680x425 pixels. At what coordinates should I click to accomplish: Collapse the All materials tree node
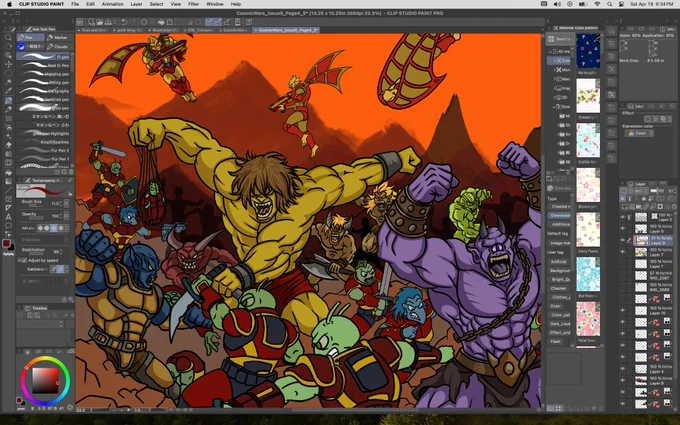551,52
